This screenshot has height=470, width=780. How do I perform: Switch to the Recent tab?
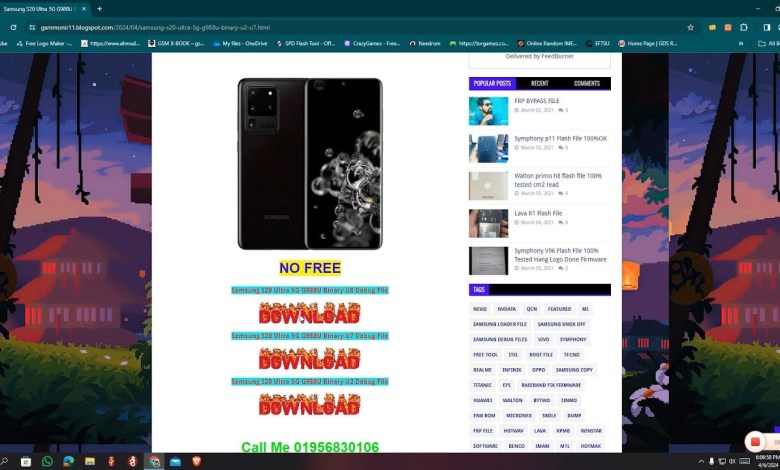539,83
